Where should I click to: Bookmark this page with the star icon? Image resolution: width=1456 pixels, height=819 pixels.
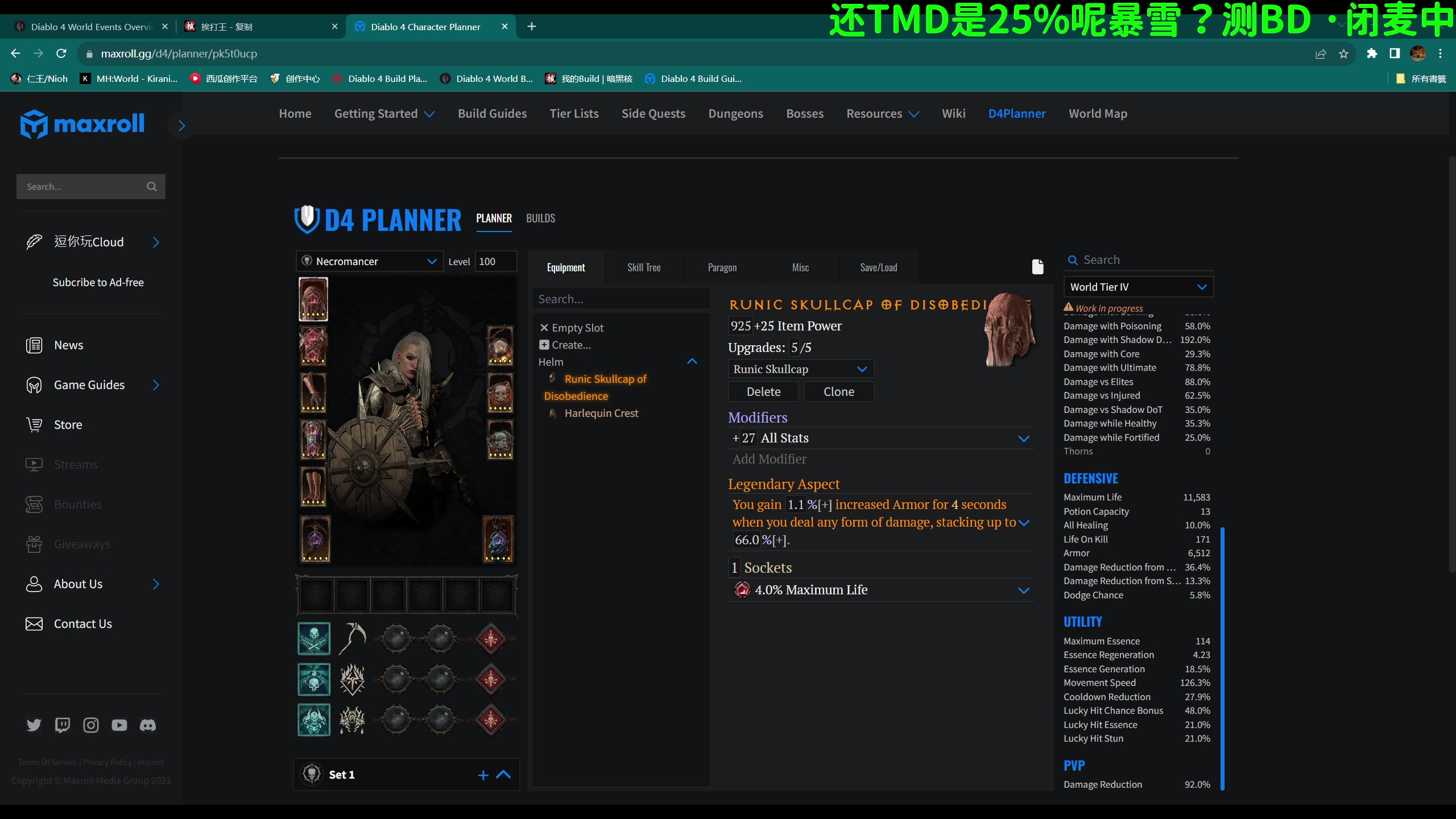(x=1344, y=53)
